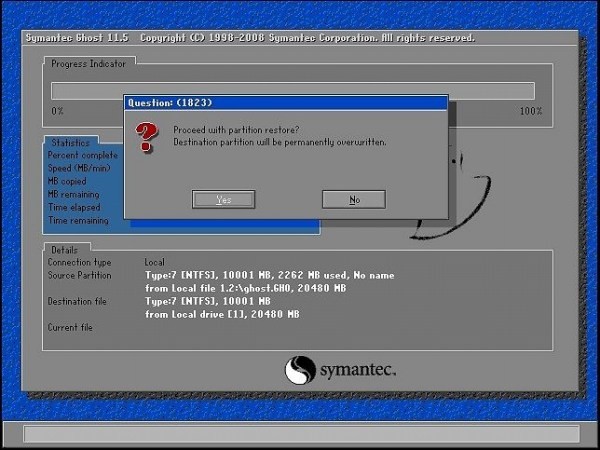Click the Question: (1823) dialog title bar
The image size is (600, 450).
(x=286, y=103)
